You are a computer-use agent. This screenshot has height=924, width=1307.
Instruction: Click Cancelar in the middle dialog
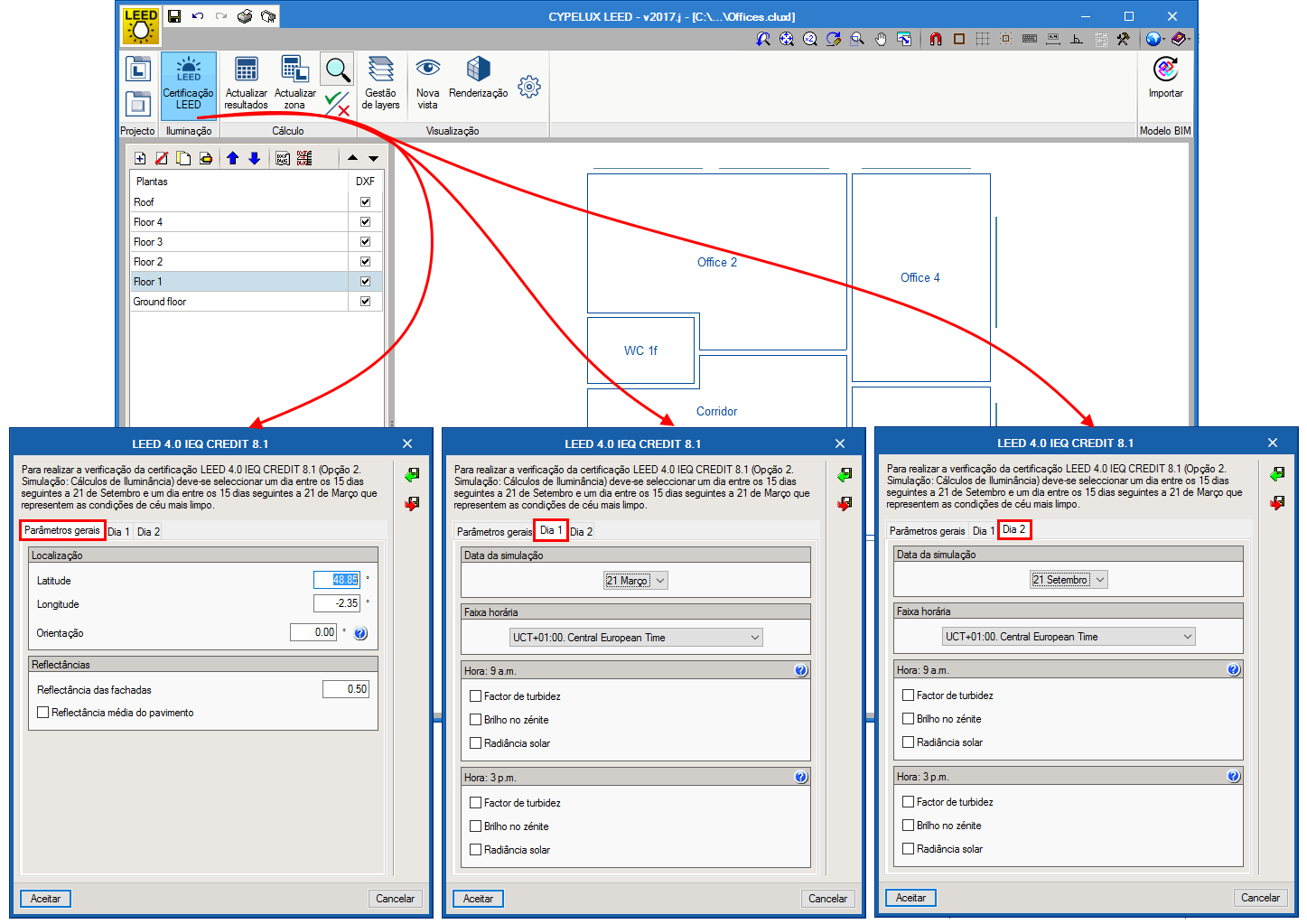pyautogui.click(x=828, y=899)
